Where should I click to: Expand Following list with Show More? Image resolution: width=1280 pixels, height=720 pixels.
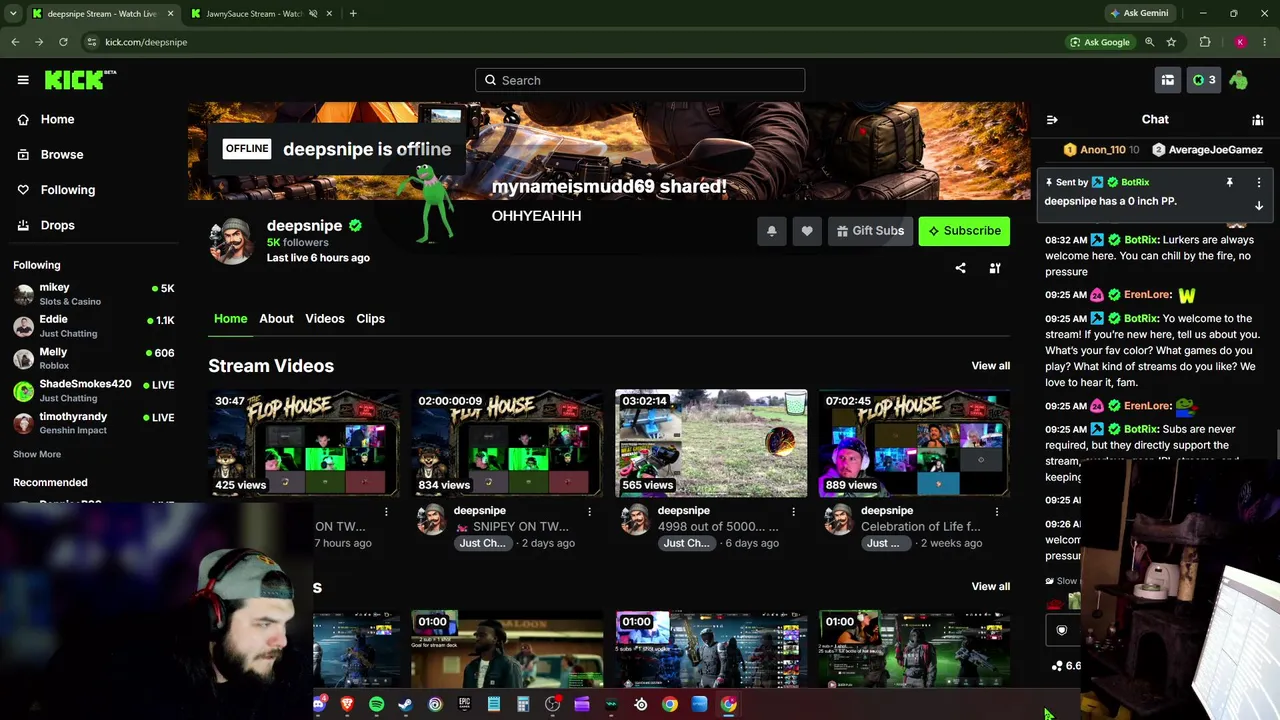(x=37, y=454)
